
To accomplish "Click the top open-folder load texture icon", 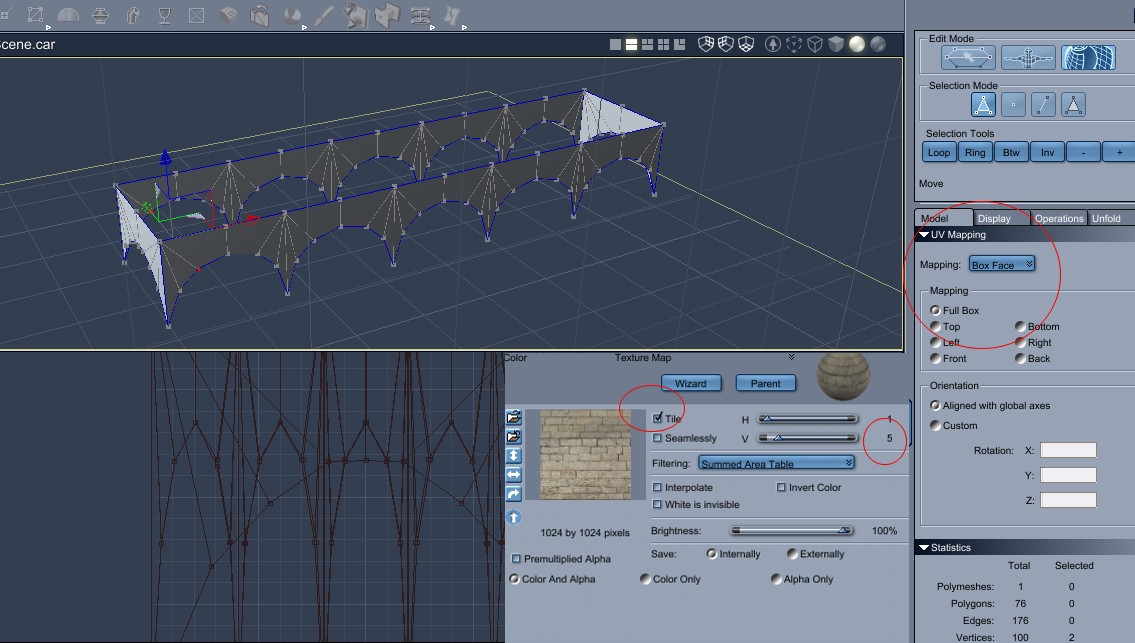I will [514, 418].
